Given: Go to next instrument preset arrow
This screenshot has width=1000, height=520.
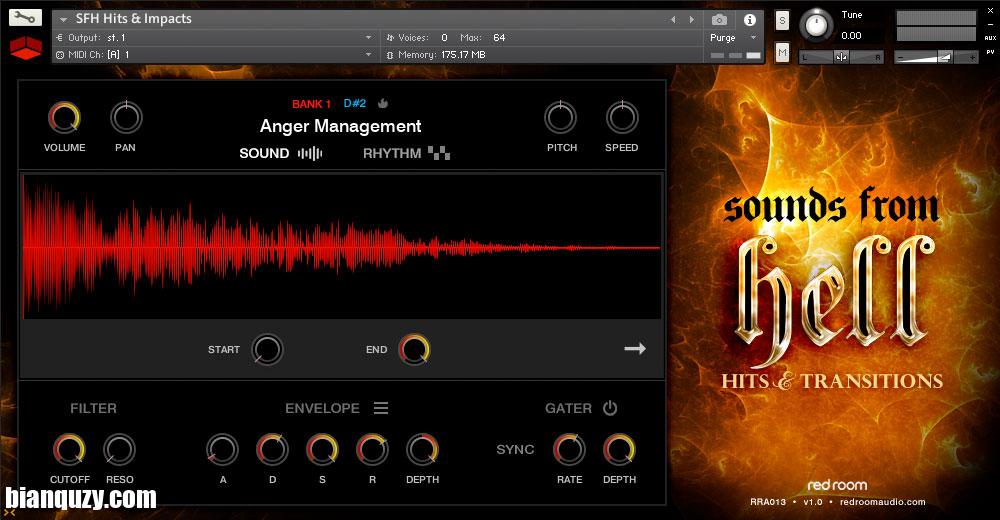Looking at the screenshot, I should pos(691,20).
